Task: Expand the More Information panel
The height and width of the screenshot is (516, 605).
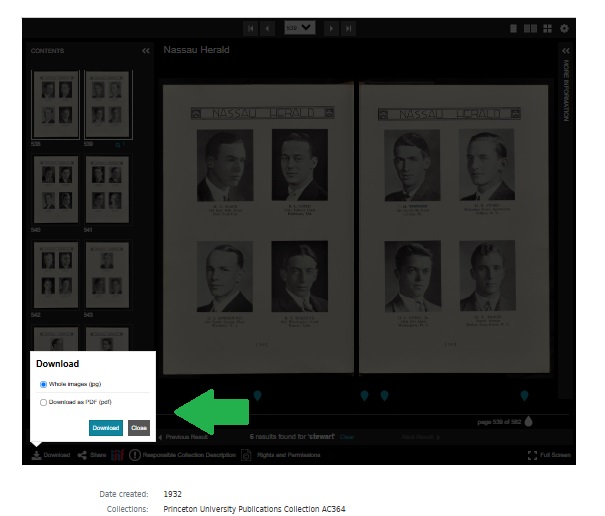Action: tap(566, 51)
